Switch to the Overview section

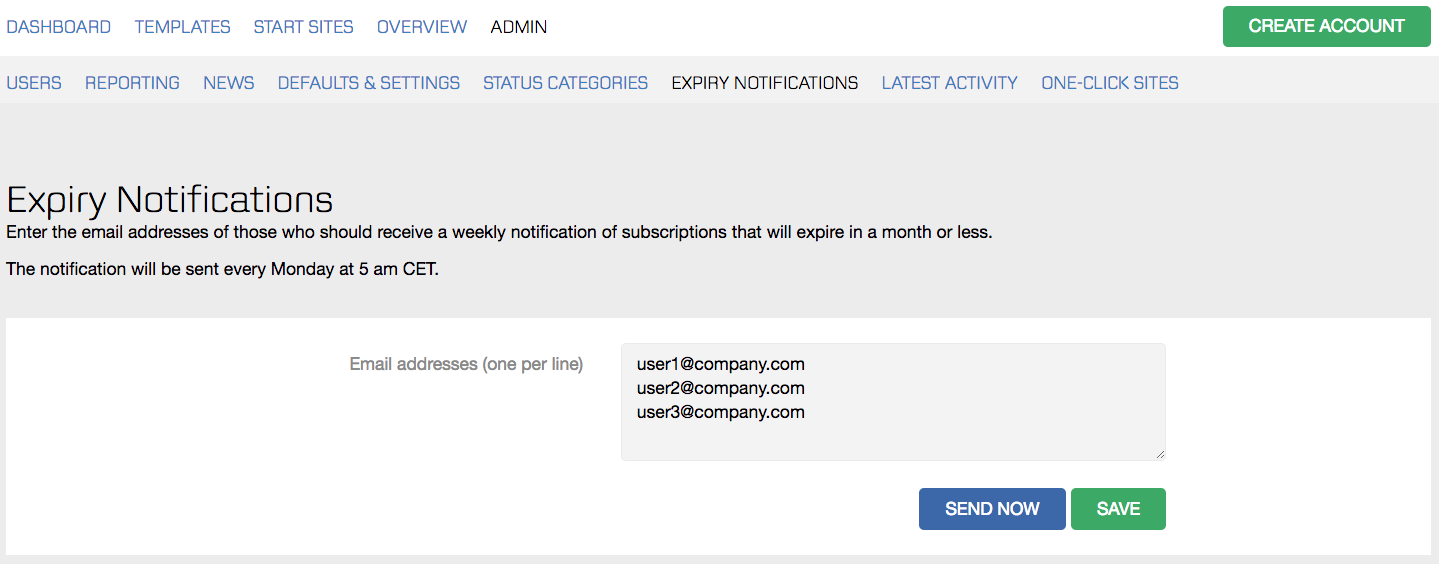(x=422, y=27)
